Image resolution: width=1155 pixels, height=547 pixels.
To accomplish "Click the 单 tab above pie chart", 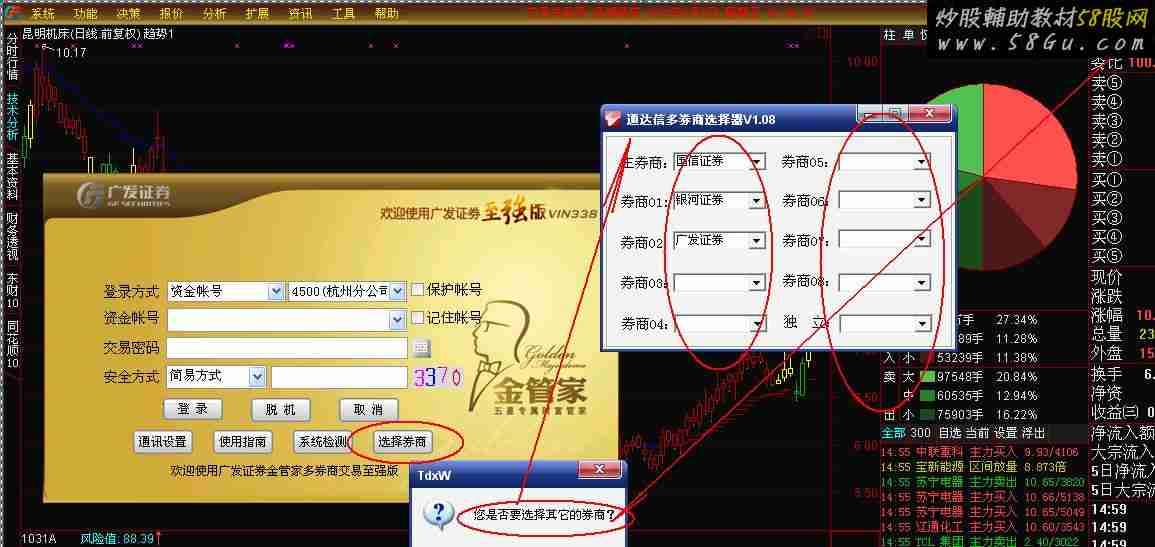I will click(x=909, y=35).
